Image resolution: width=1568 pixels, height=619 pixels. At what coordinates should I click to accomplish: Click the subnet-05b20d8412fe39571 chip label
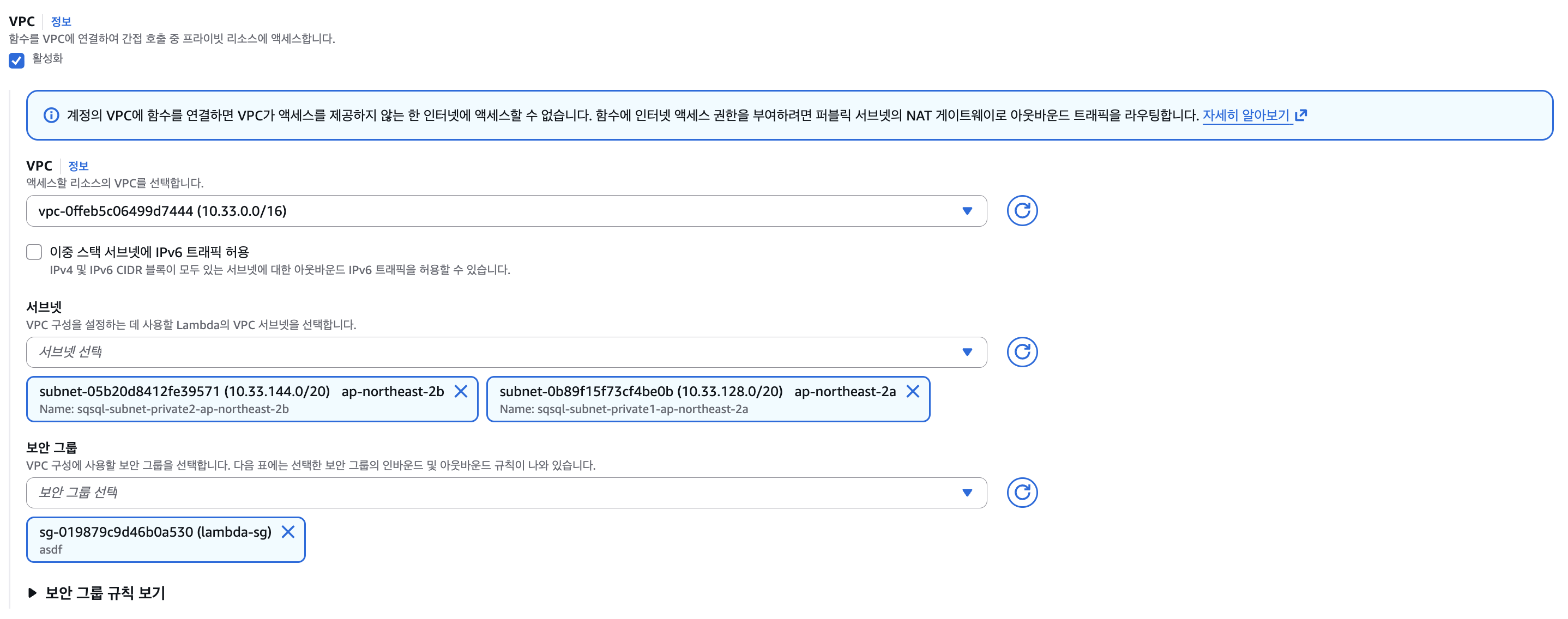tap(184, 392)
